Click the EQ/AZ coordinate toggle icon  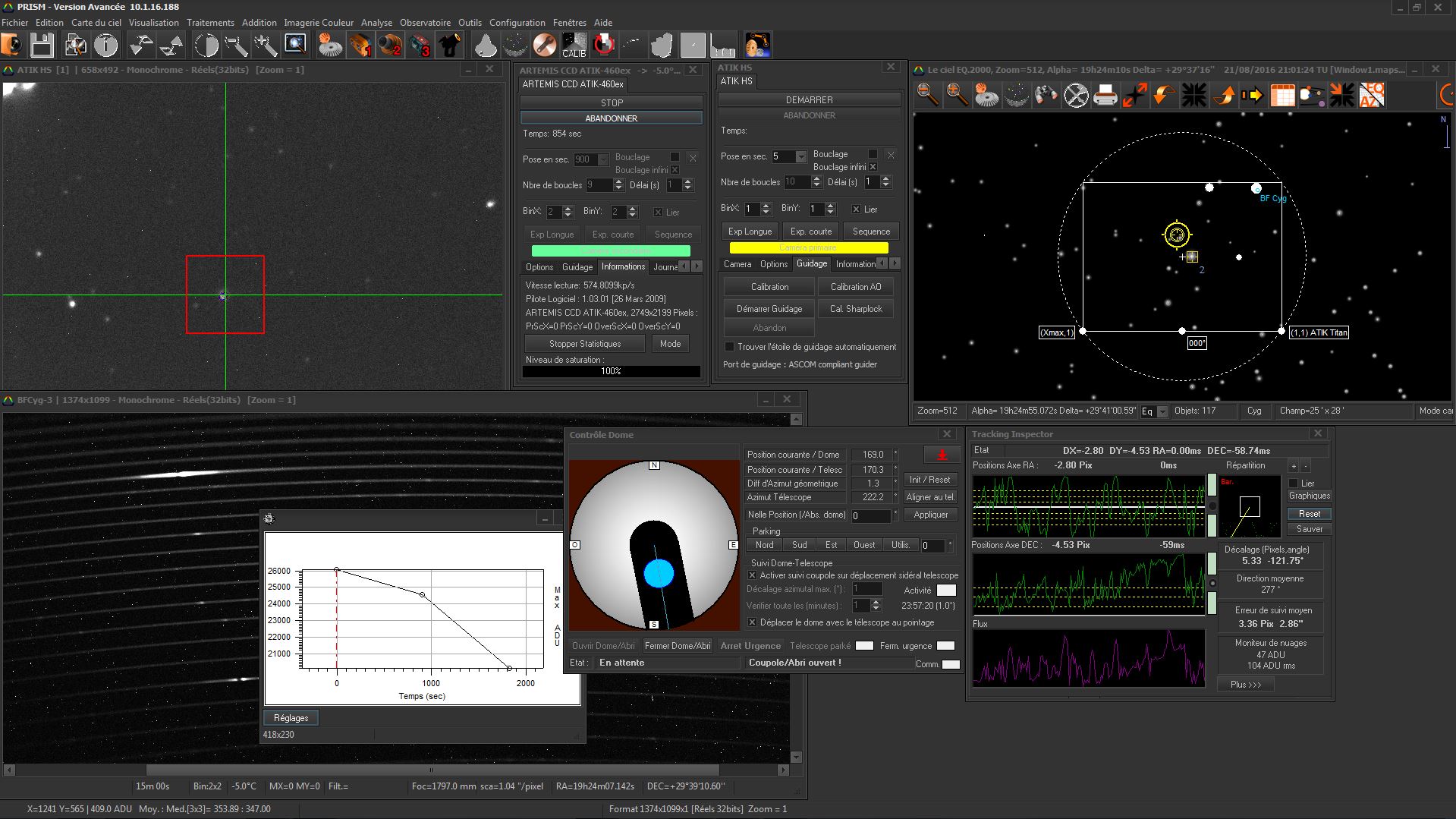[1372, 96]
